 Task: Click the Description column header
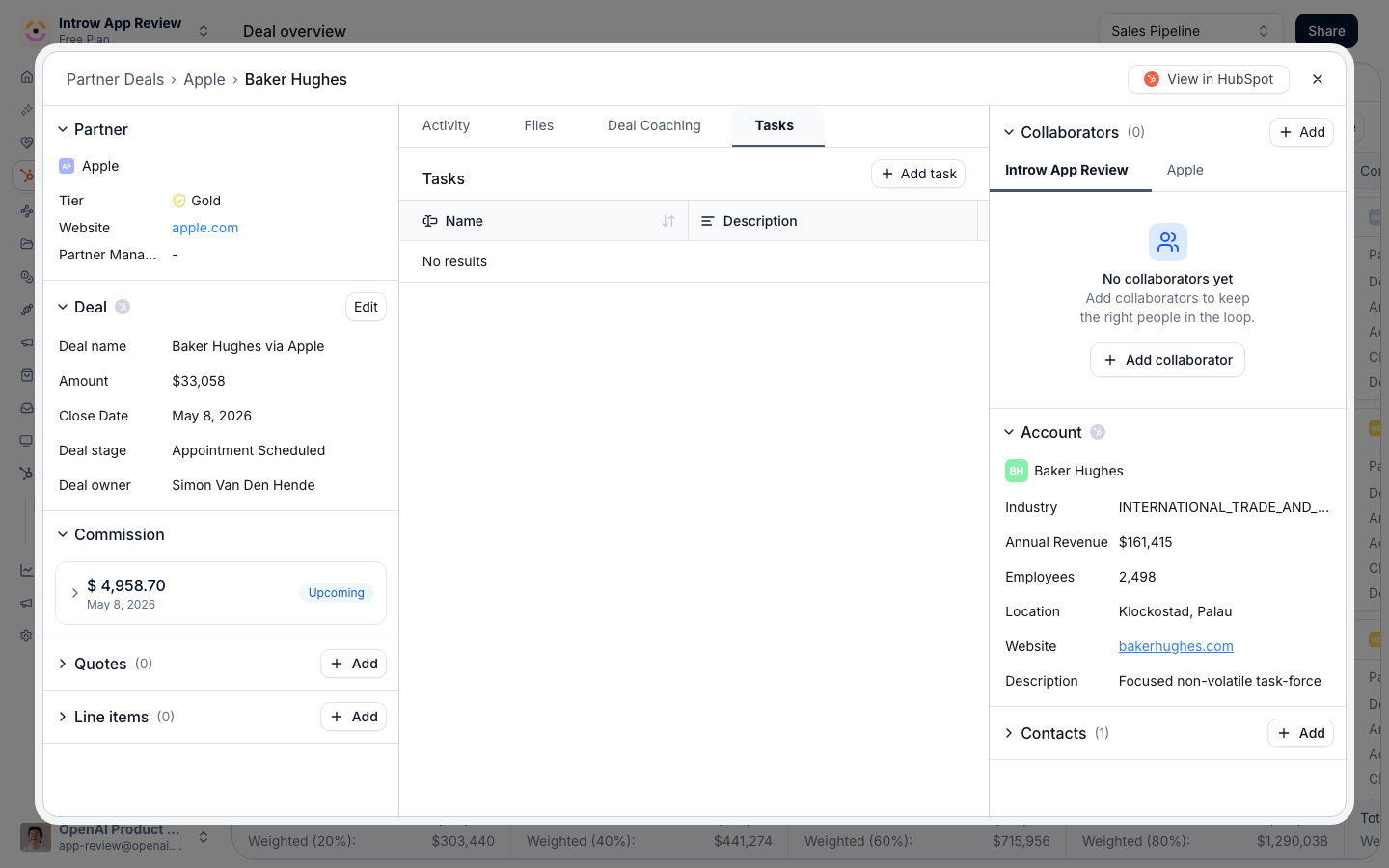coord(833,221)
